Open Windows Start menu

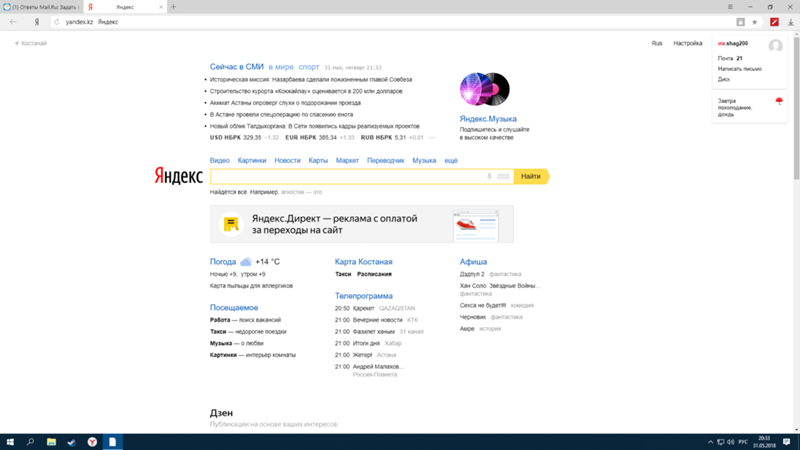pyautogui.click(x=10, y=442)
